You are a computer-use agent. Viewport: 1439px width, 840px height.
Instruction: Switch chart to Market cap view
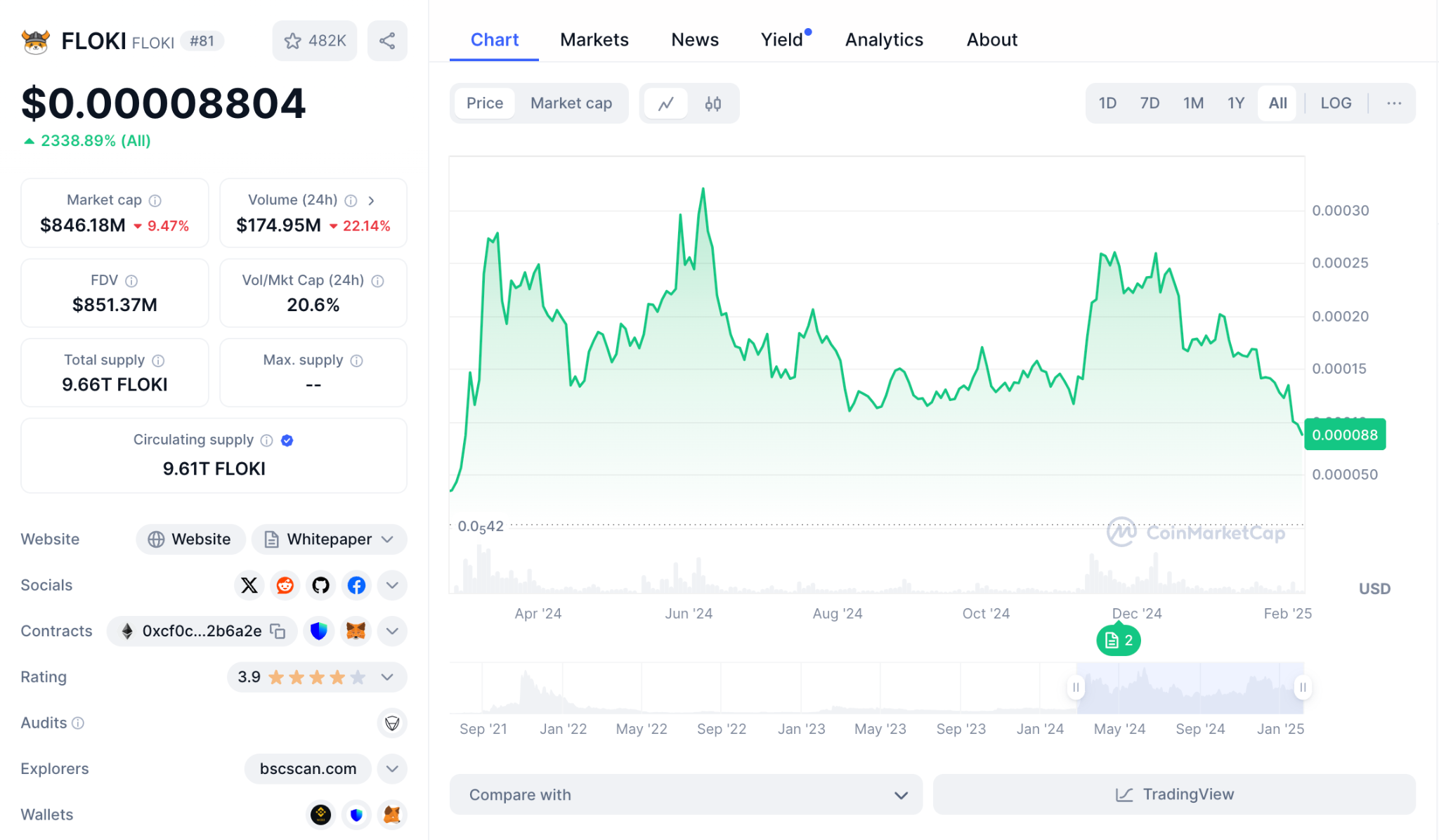[571, 103]
